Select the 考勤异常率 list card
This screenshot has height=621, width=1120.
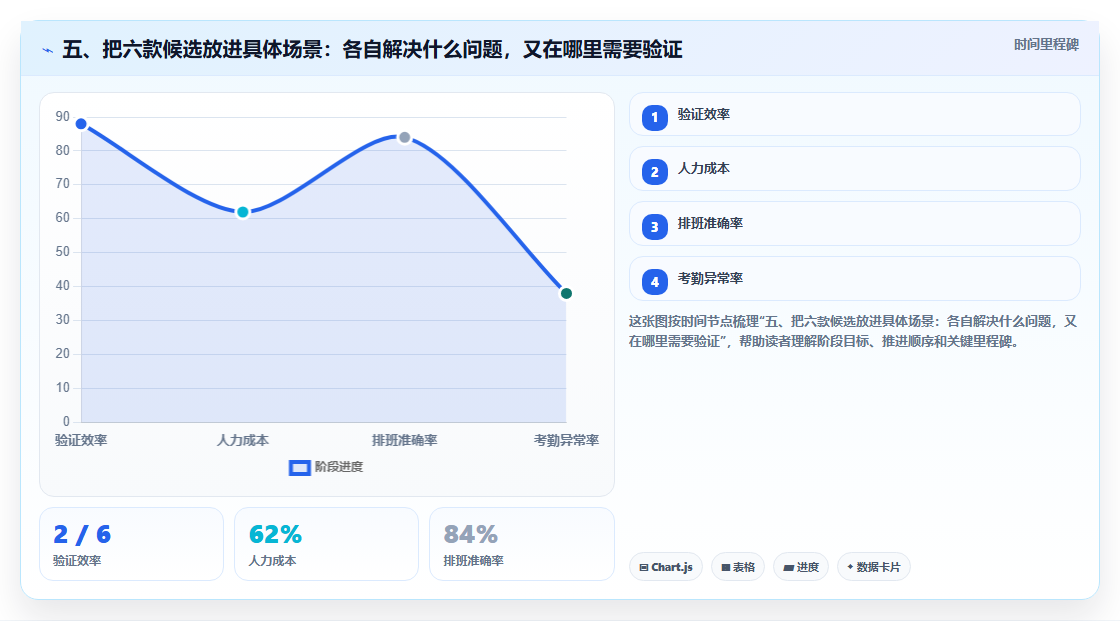coord(854,279)
